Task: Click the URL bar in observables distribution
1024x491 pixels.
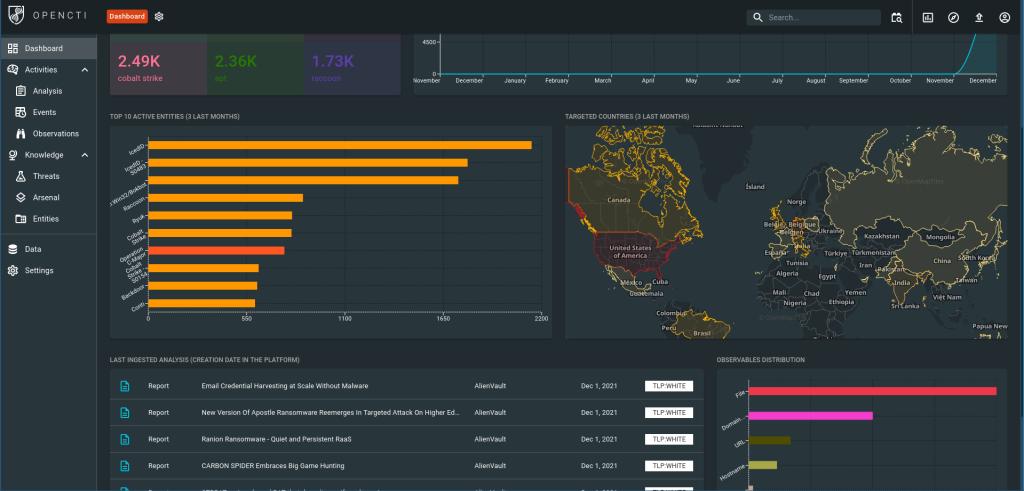Action: point(769,440)
